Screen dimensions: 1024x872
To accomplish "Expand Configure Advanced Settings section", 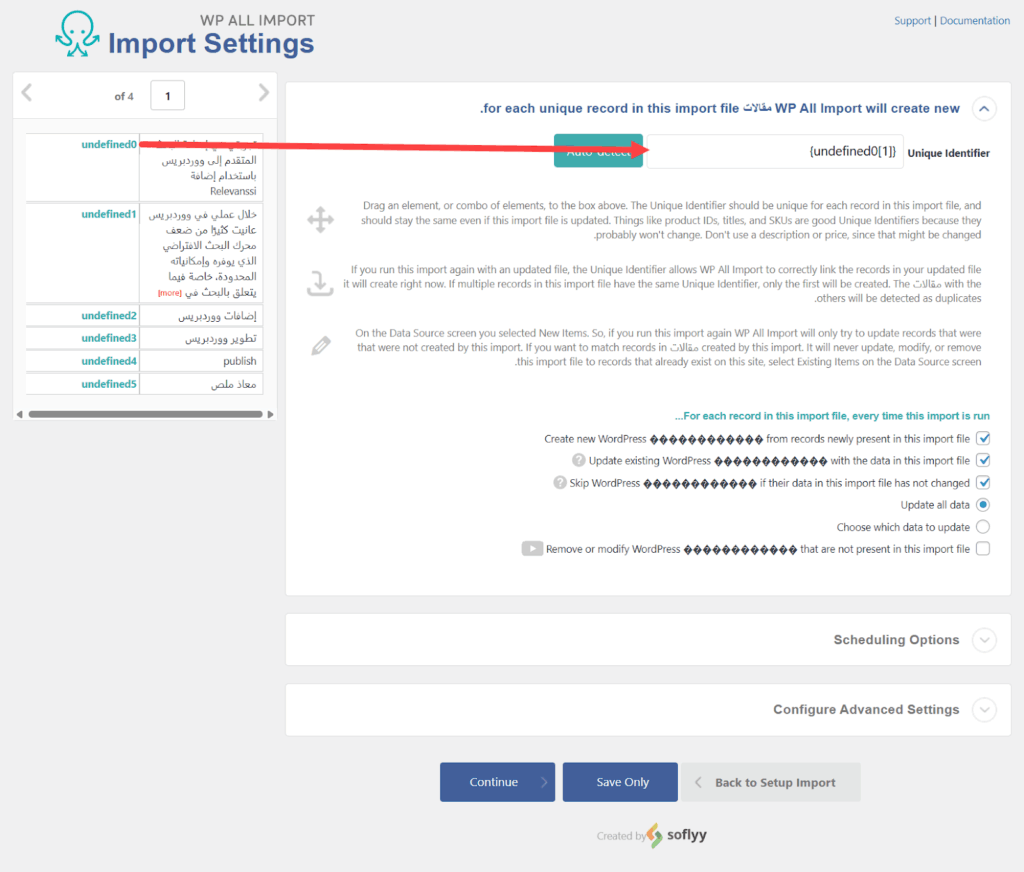I will click(984, 710).
